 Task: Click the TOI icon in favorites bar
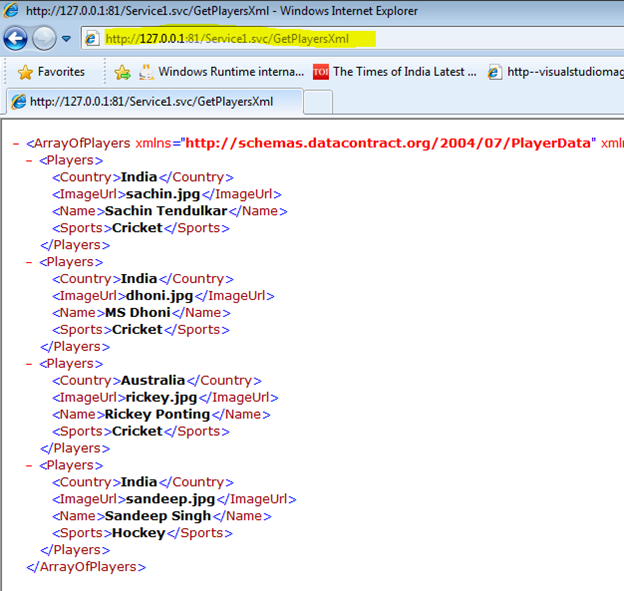(x=320, y=72)
